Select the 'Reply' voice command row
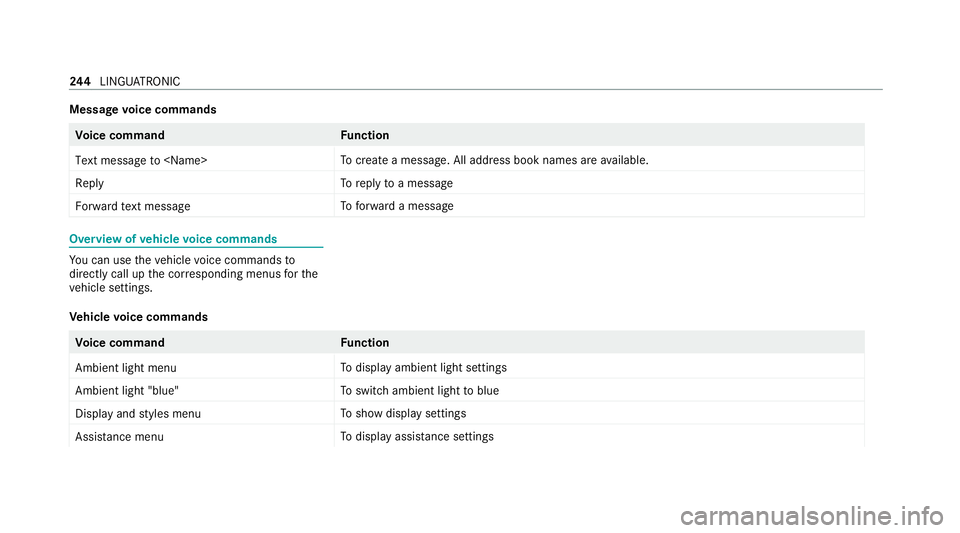 pos(88,184)
